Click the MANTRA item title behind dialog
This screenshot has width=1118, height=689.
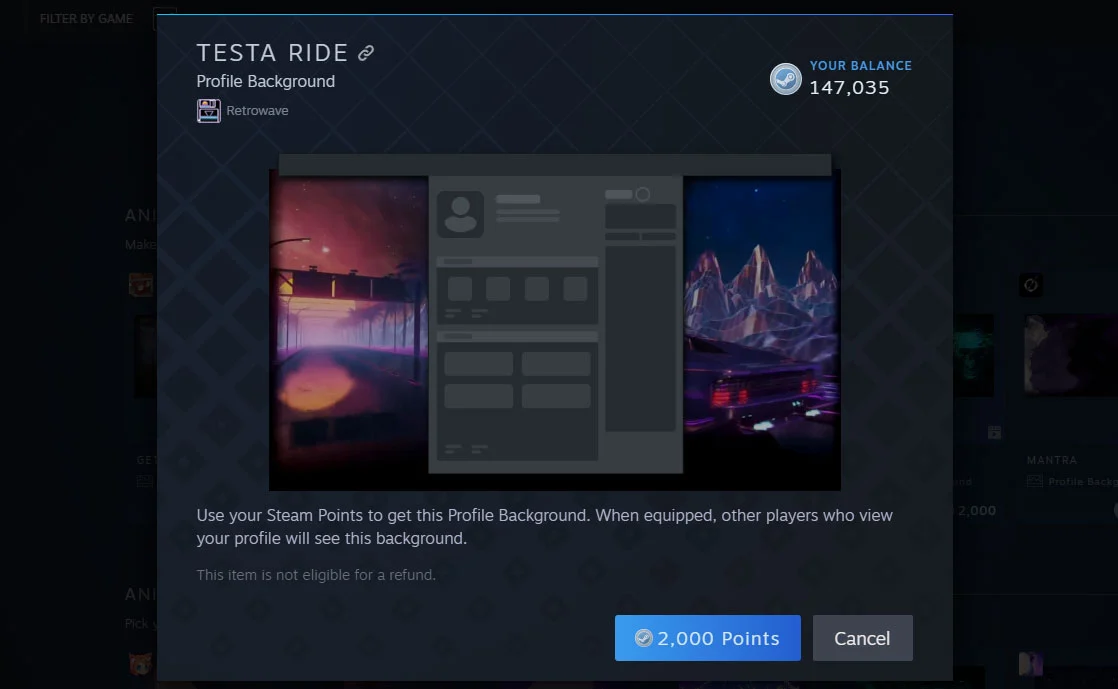point(1052,460)
